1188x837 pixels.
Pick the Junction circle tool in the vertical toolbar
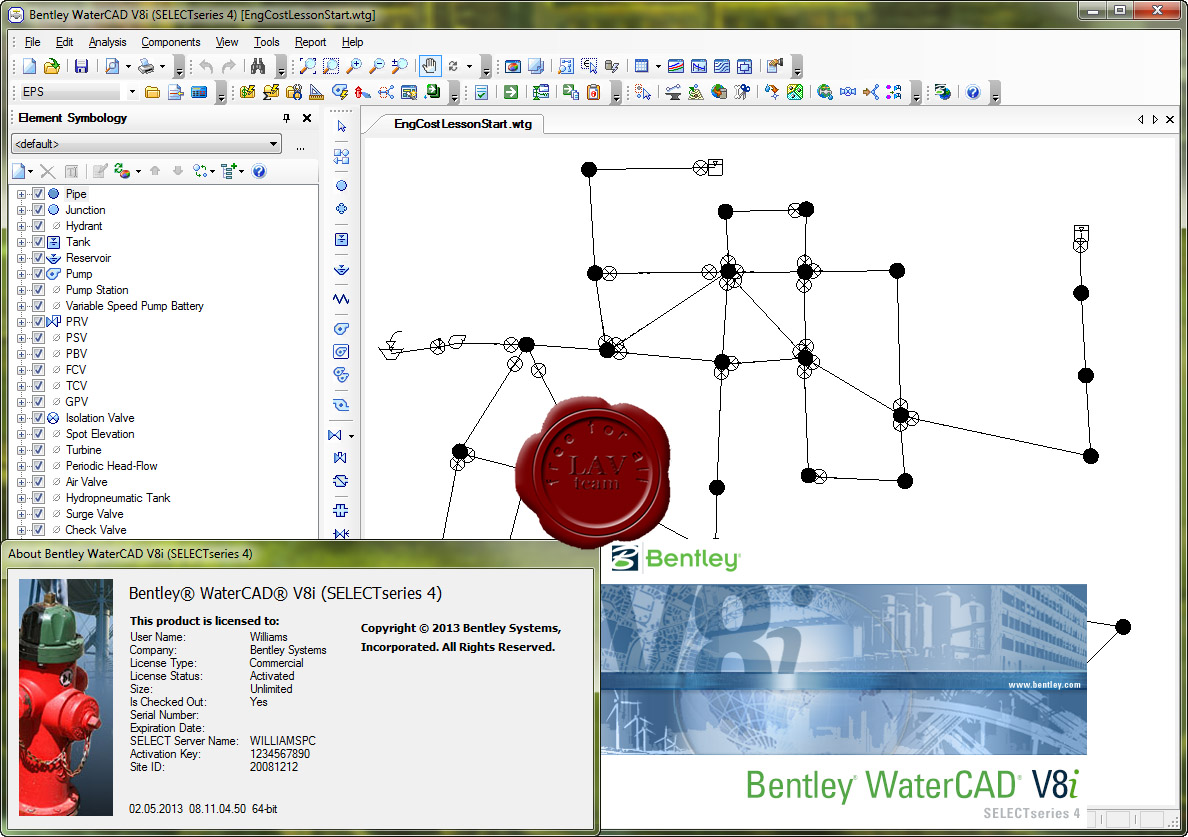[342, 186]
